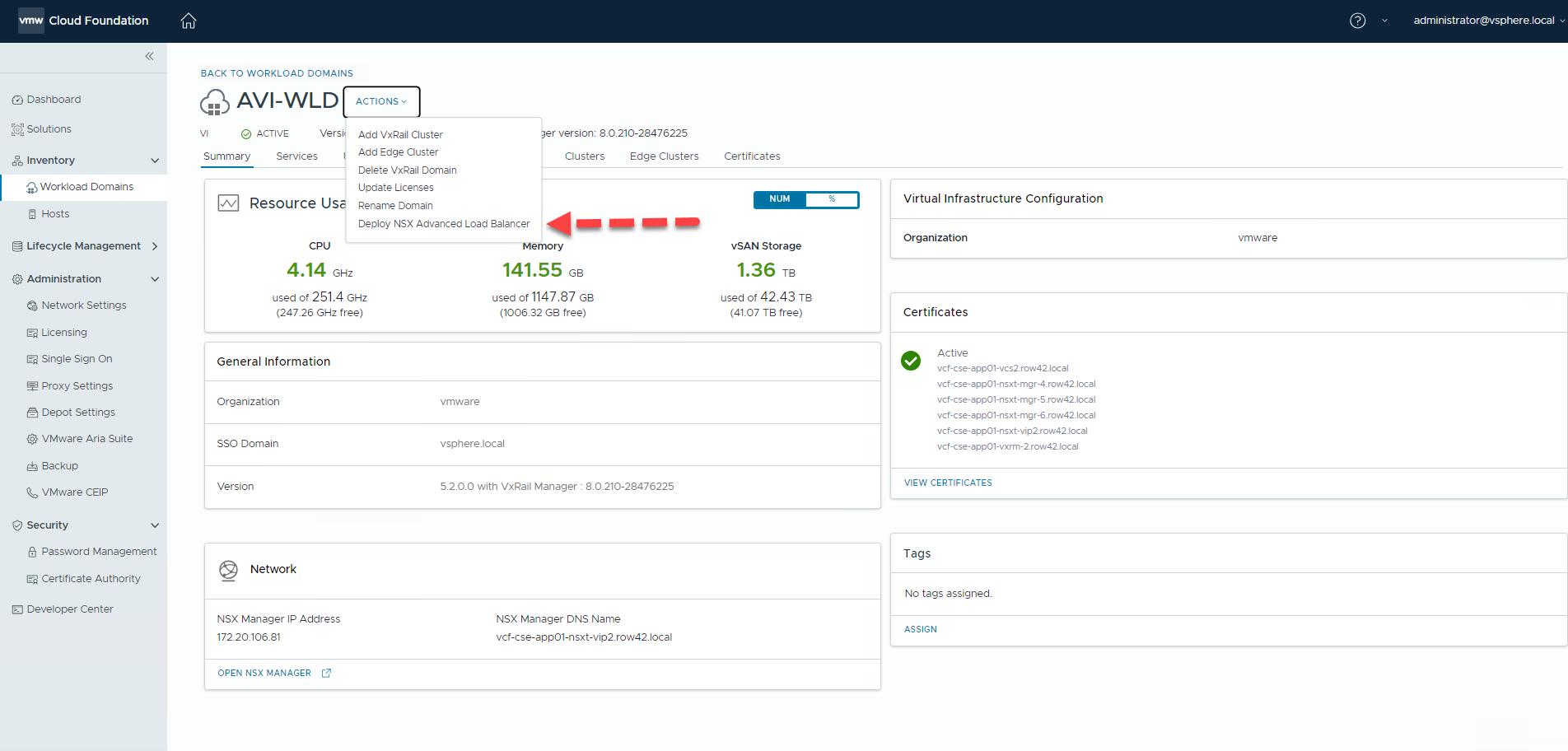Click the Solutions icon in sidebar
Image resolution: width=1568 pixels, height=751 pixels.
click(17, 129)
